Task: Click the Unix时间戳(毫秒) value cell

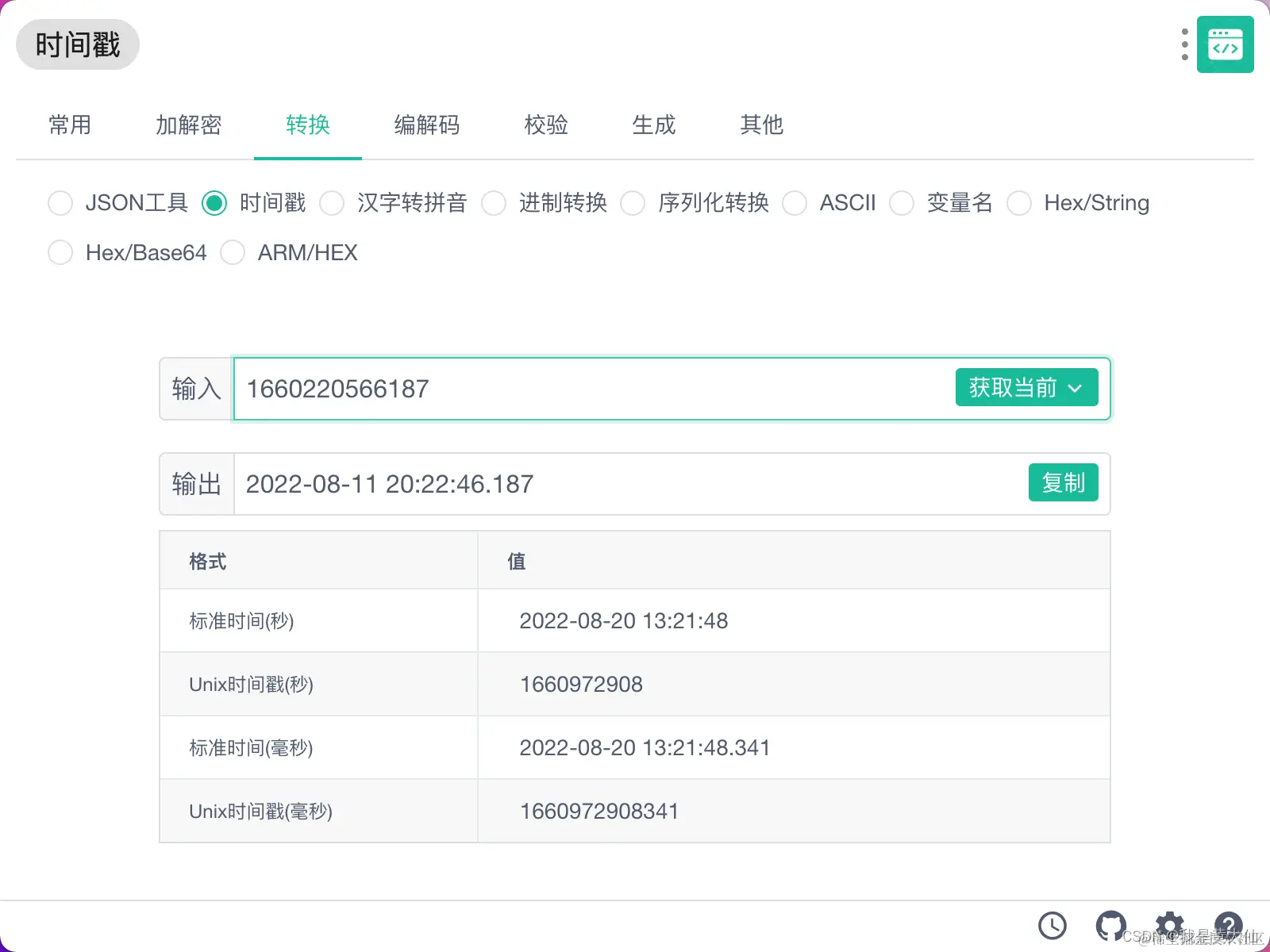Action: (x=599, y=811)
